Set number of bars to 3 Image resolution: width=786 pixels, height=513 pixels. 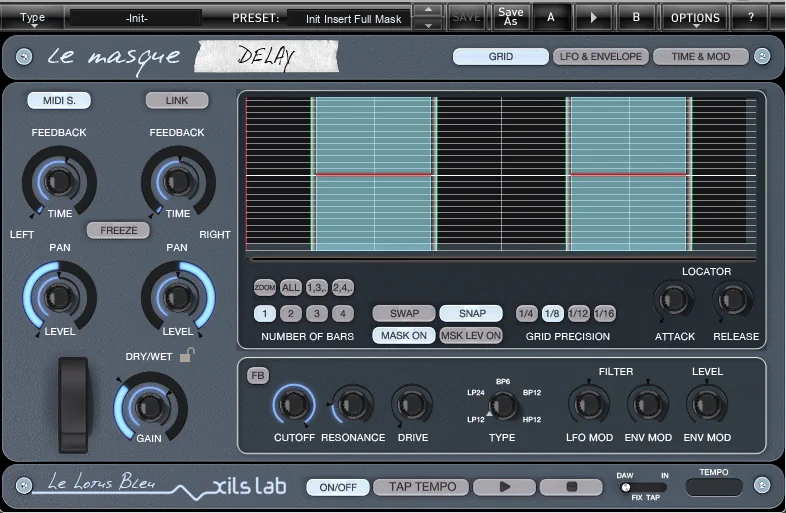click(x=317, y=313)
